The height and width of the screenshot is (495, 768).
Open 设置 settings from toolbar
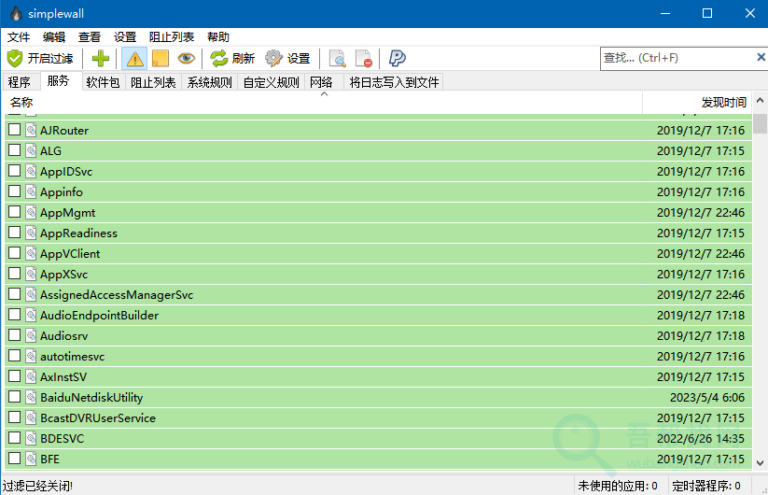[x=288, y=58]
